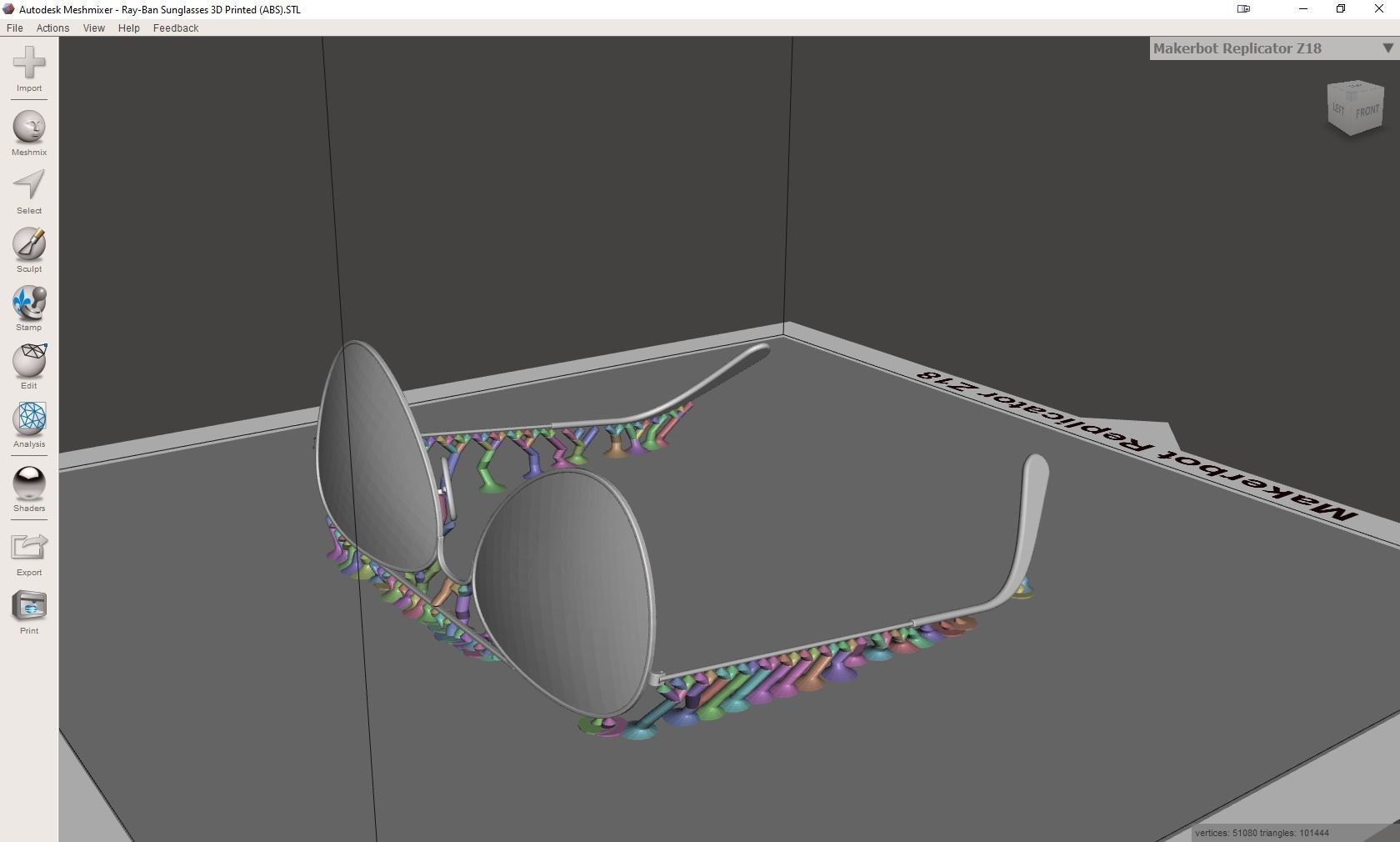Image resolution: width=1400 pixels, height=842 pixels.
Task: Click the Meshmixer app icon in title bar
Action: pos(9,9)
